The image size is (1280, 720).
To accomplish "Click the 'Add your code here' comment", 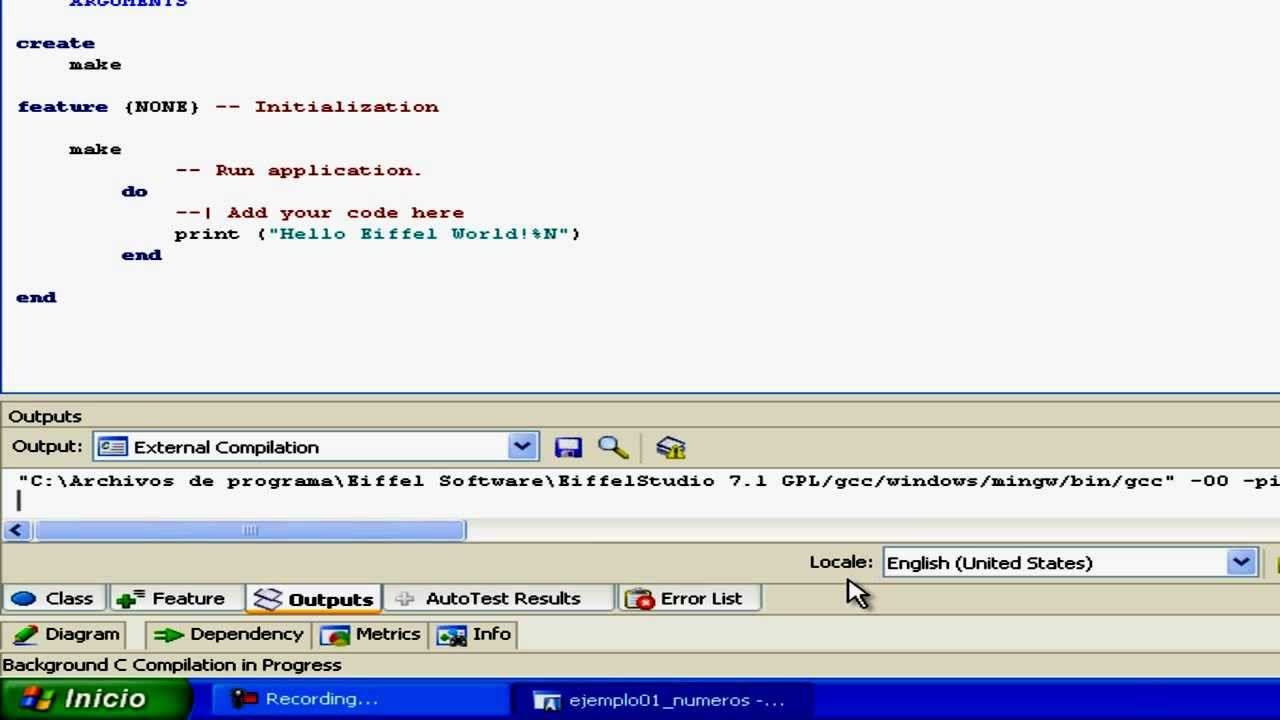I will point(320,212).
